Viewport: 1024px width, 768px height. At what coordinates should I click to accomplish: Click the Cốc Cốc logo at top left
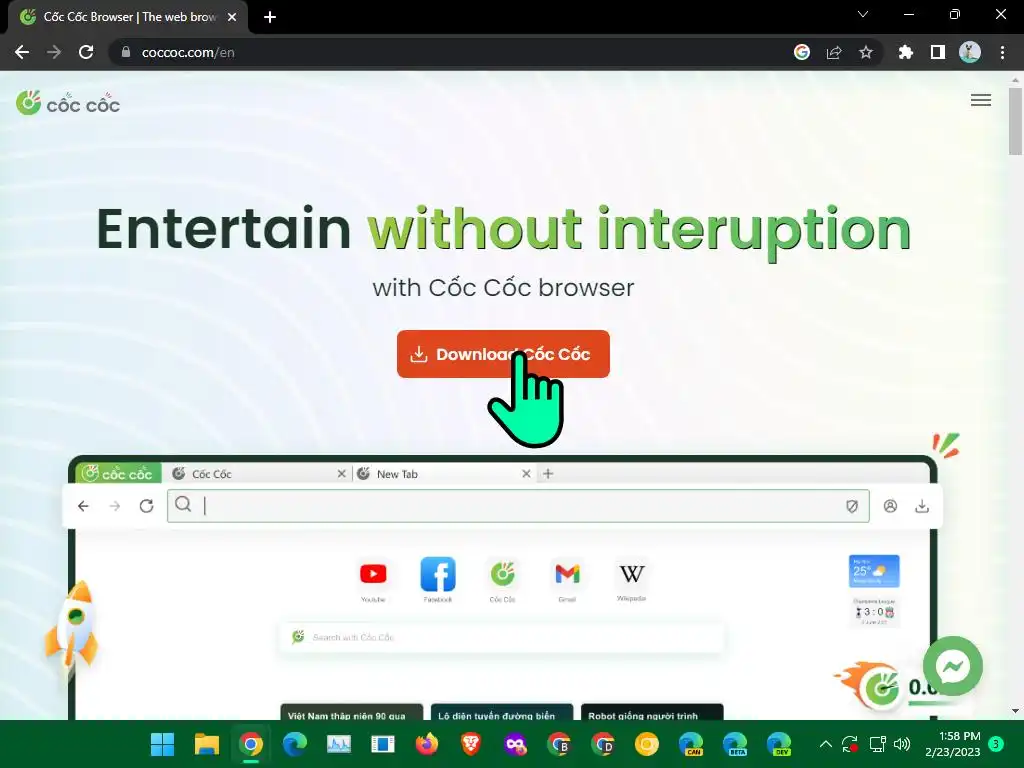click(x=68, y=103)
